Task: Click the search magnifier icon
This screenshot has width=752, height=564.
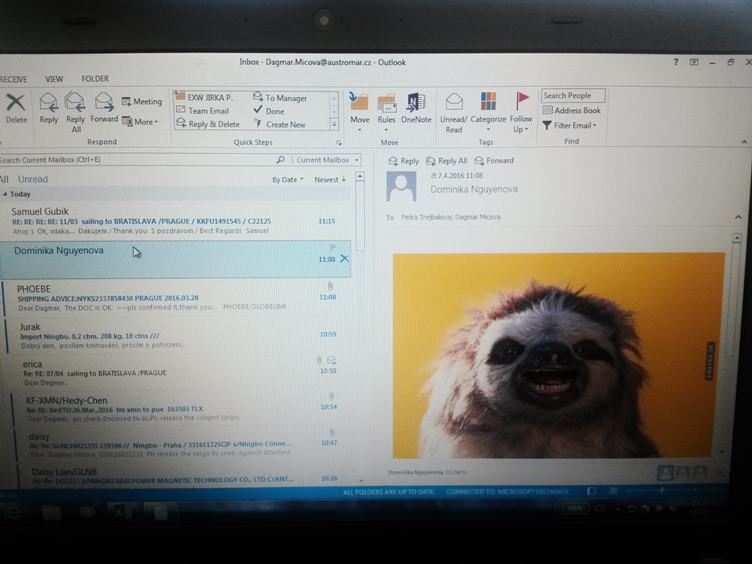Action: coord(281,160)
